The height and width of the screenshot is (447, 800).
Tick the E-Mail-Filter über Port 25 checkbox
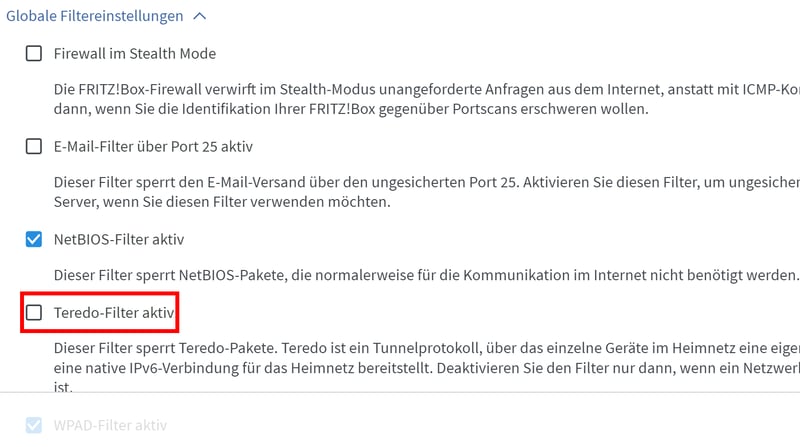point(34,147)
